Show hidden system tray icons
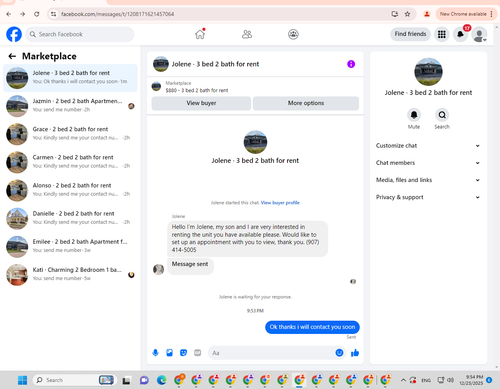 [x=403, y=380]
